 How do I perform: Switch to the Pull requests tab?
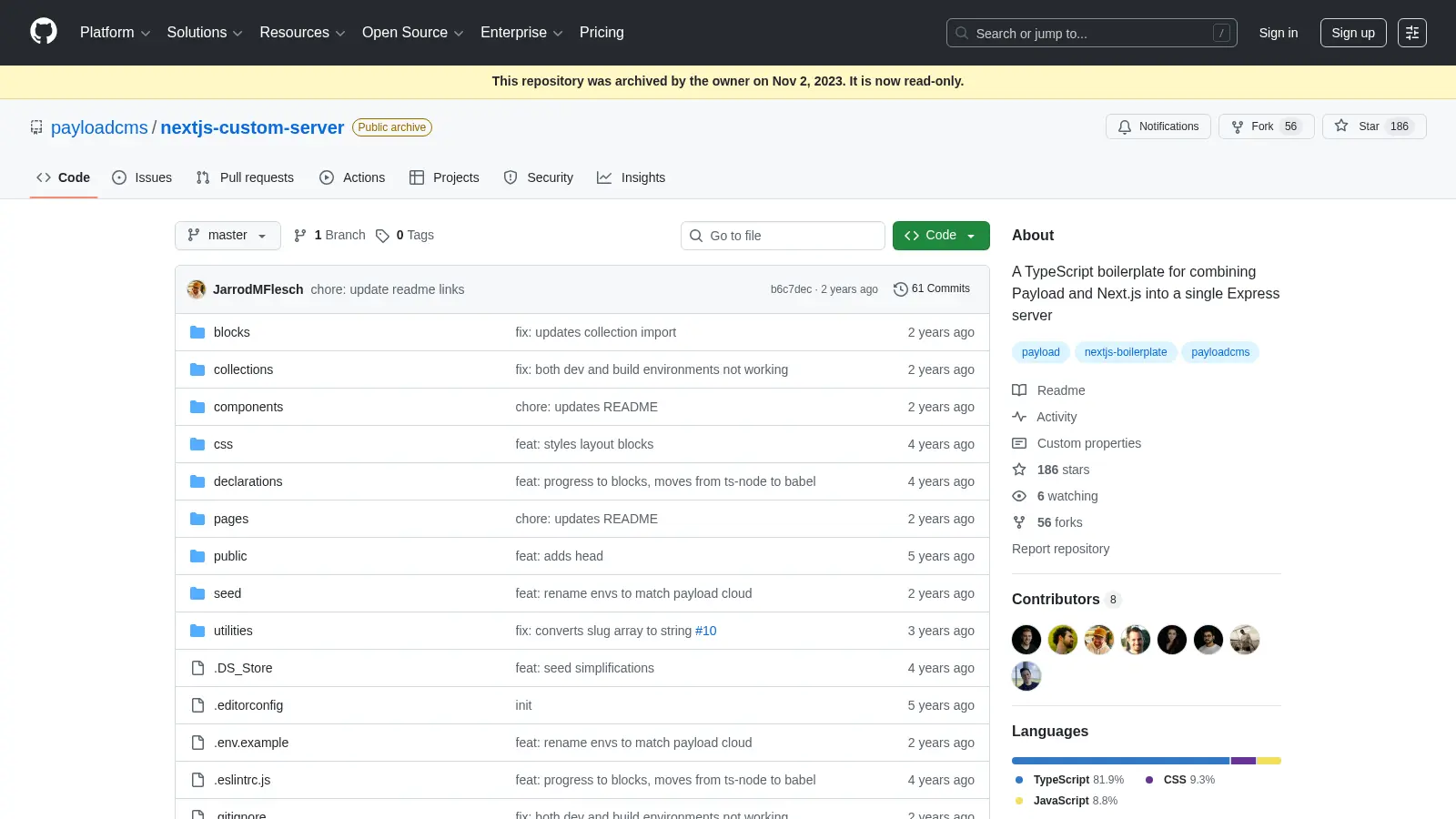[245, 177]
